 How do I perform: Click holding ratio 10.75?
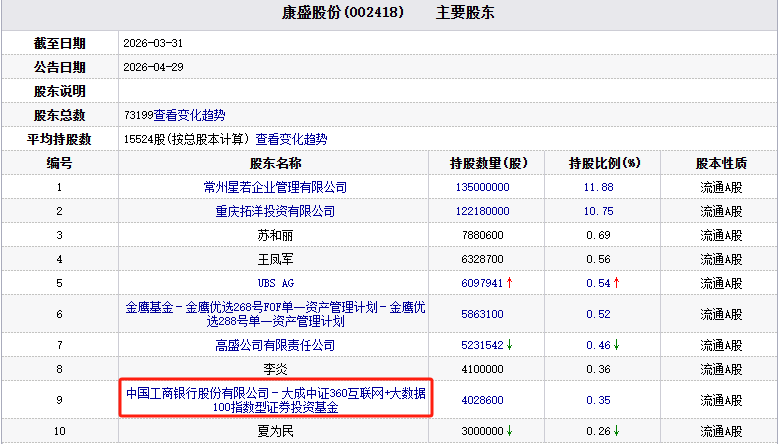click(x=598, y=211)
